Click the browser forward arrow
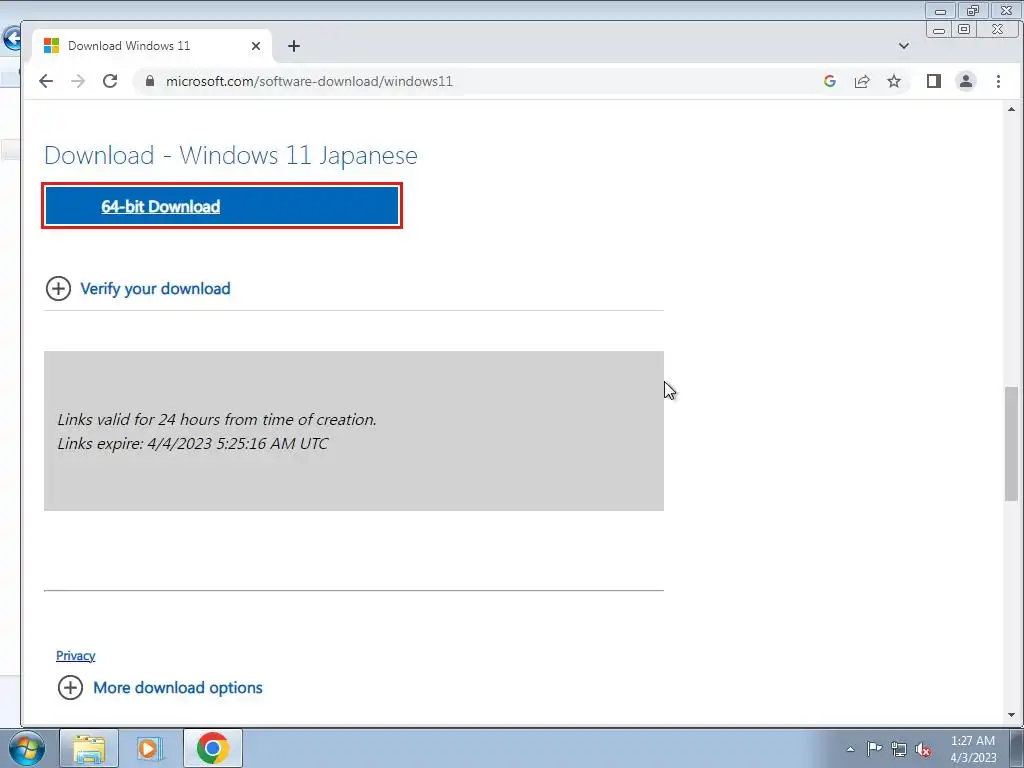This screenshot has width=1024, height=768. pyautogui.click(x=78, y=81)
